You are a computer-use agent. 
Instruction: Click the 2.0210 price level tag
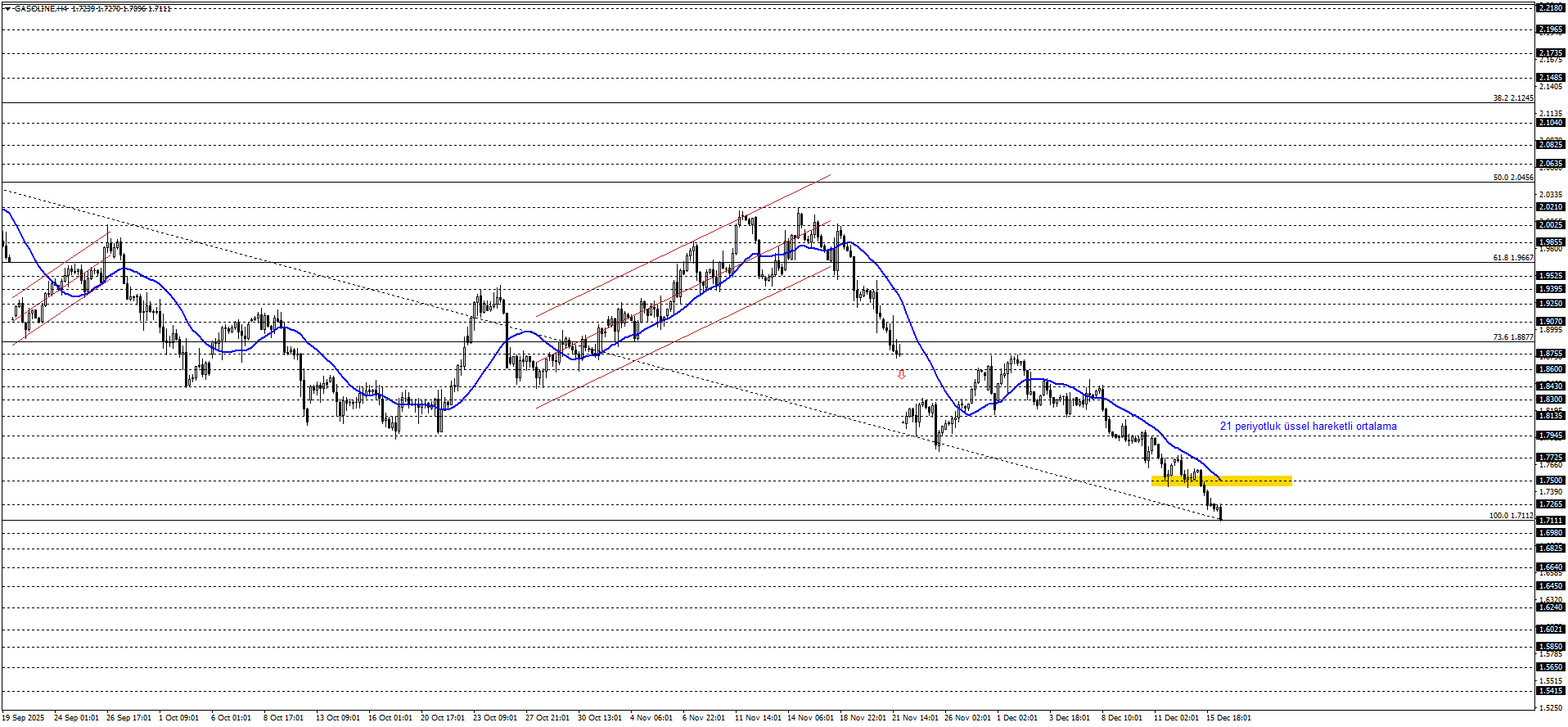(x=1550, y=207)
